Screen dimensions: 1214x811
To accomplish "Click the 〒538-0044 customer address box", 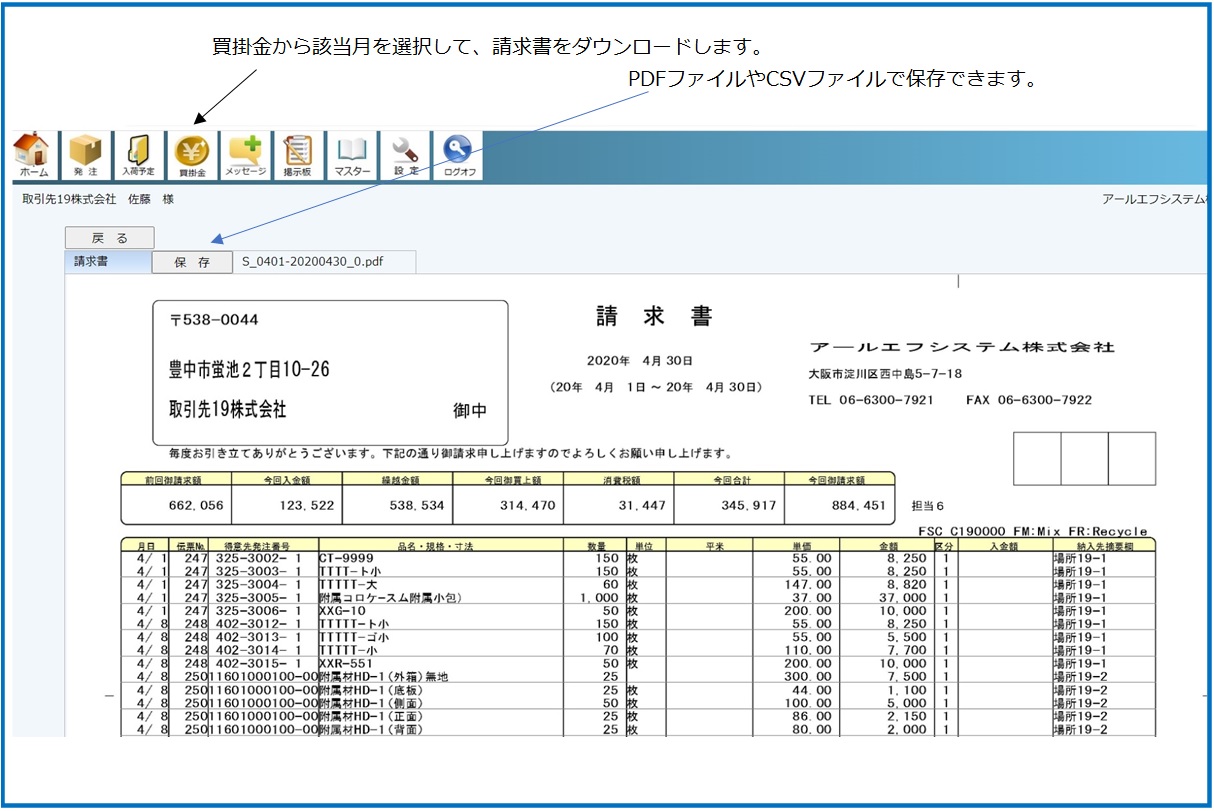I will pyautogui.click(x=330, y=372).
